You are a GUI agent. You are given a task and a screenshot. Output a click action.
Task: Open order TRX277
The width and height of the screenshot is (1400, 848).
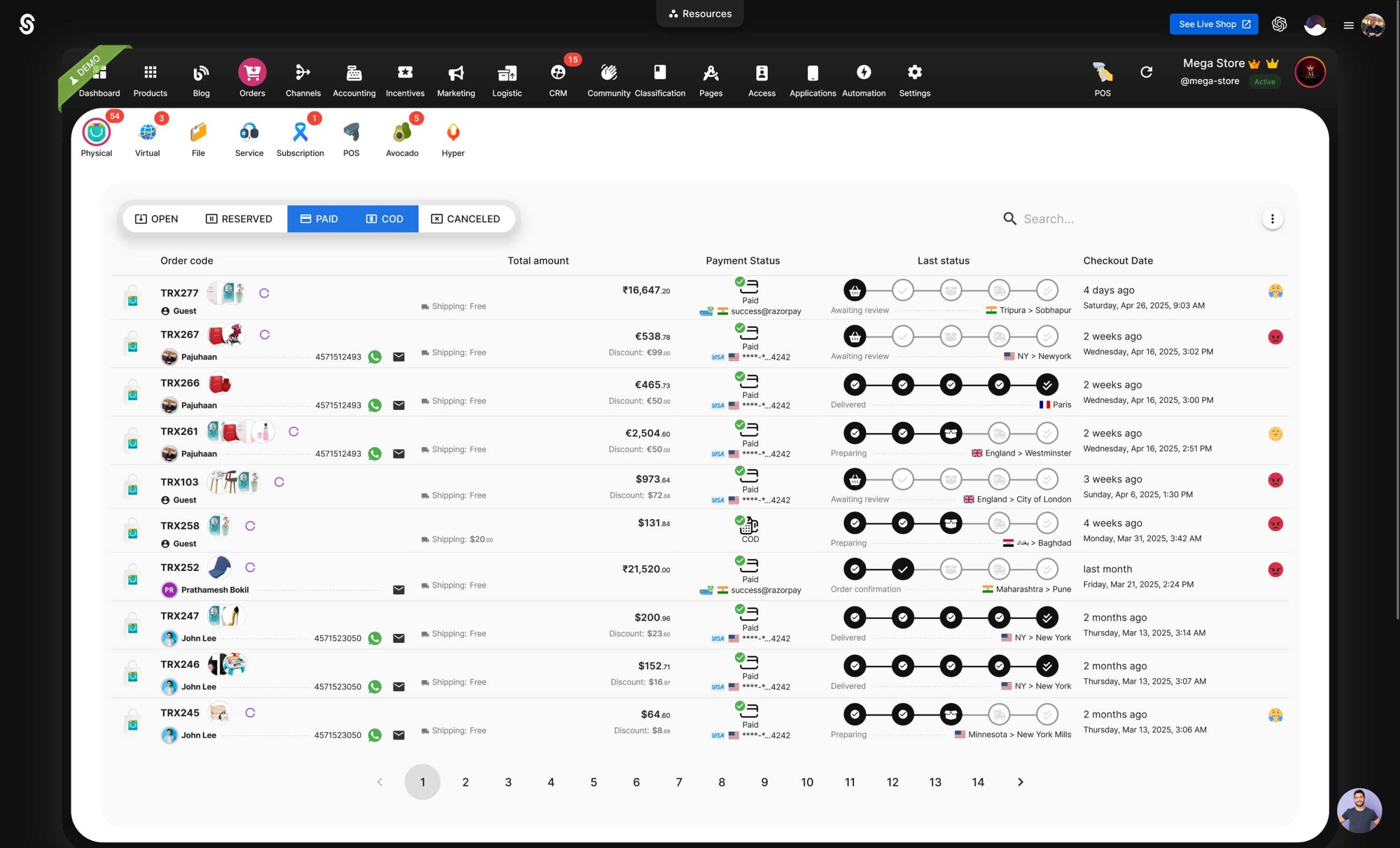(x=180, y=293)
